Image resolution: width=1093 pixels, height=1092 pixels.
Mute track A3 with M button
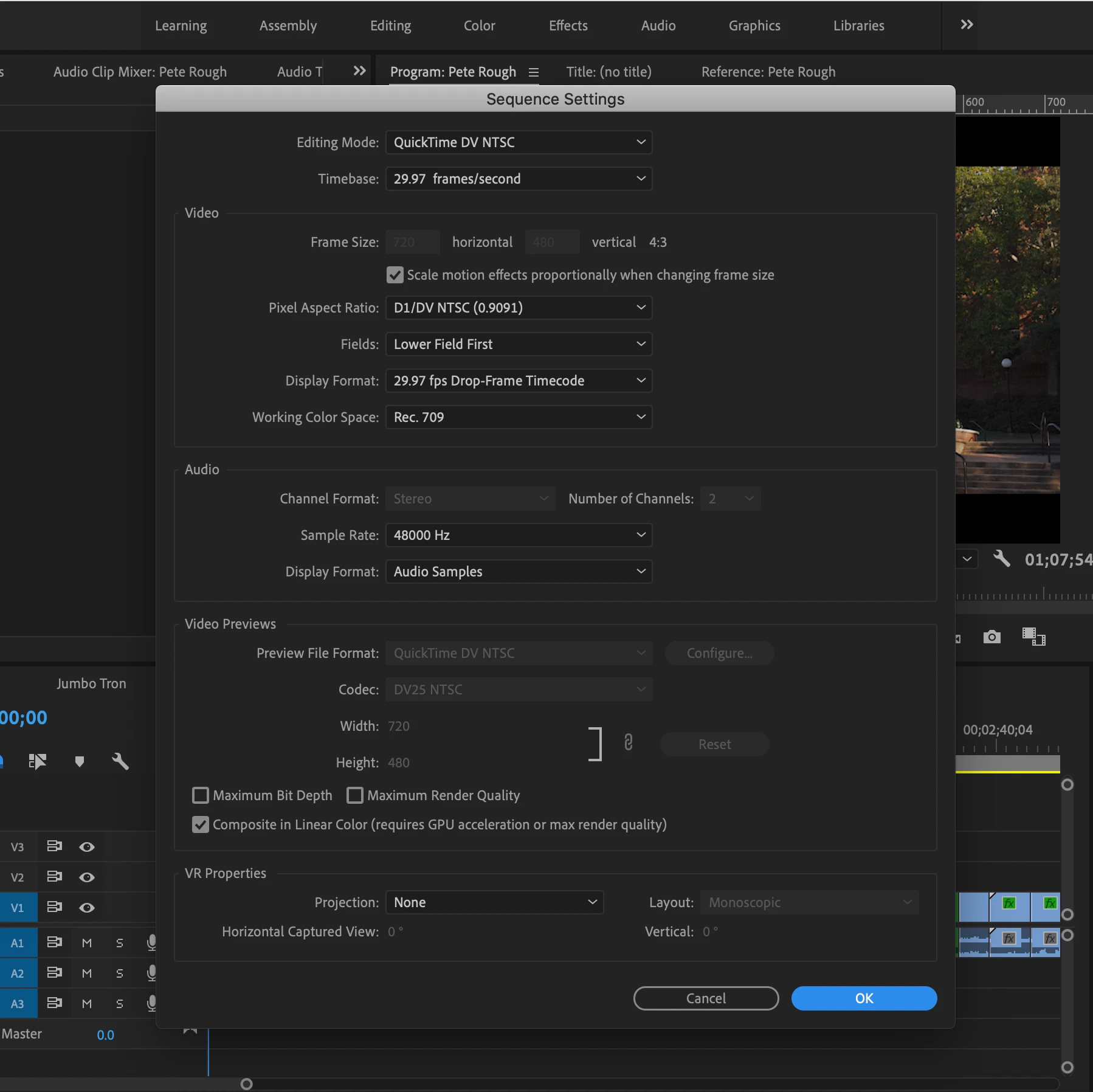click(x=87, y=1004)
